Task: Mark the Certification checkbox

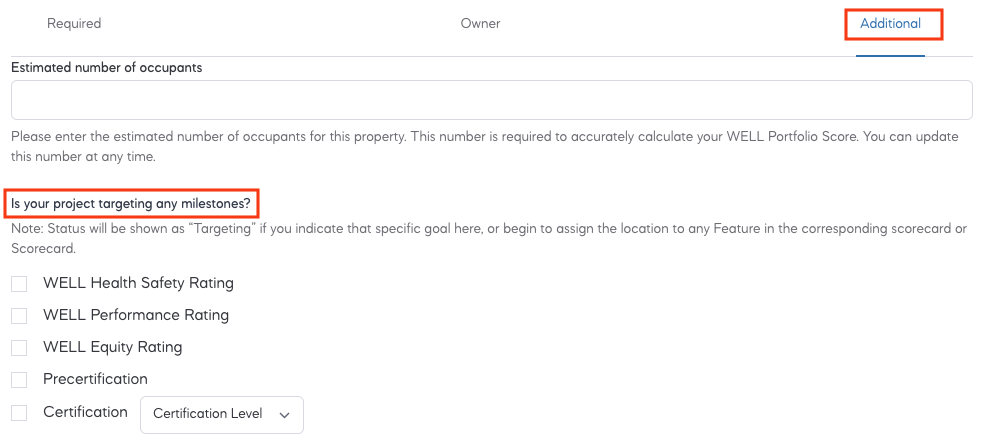Action: coord(19,412)
